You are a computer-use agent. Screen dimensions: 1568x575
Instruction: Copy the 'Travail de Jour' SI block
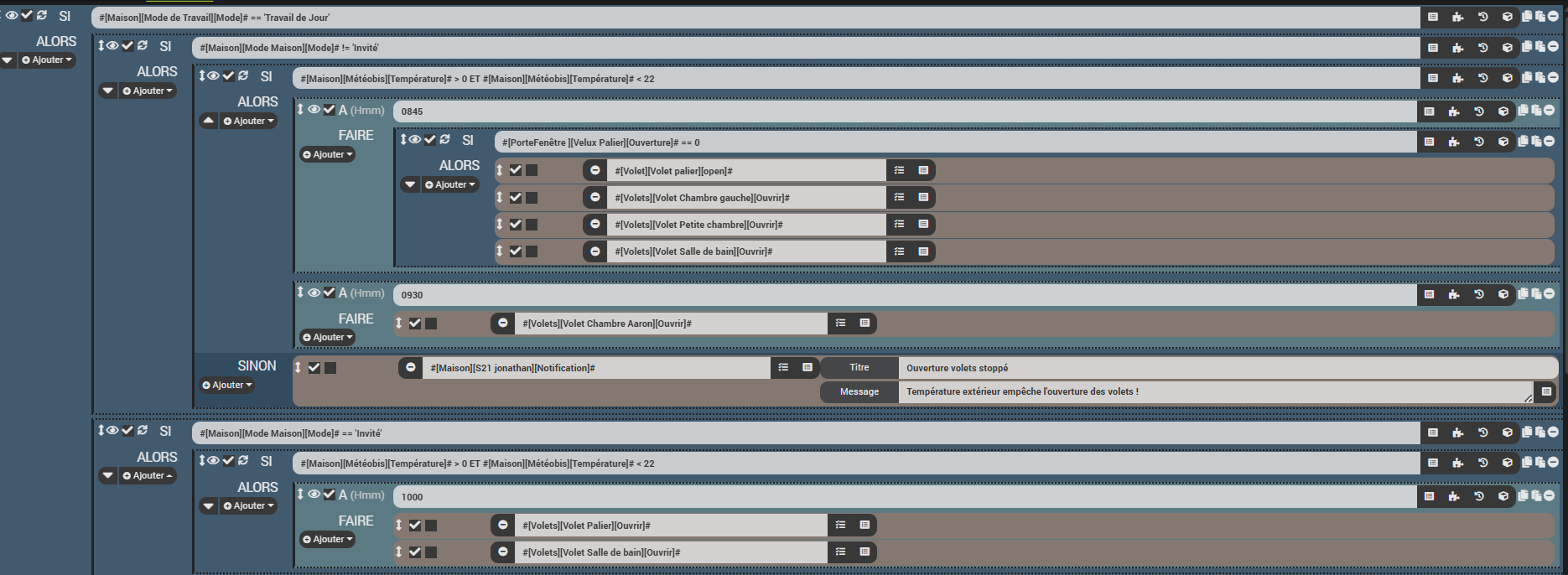pos(1527,16)
